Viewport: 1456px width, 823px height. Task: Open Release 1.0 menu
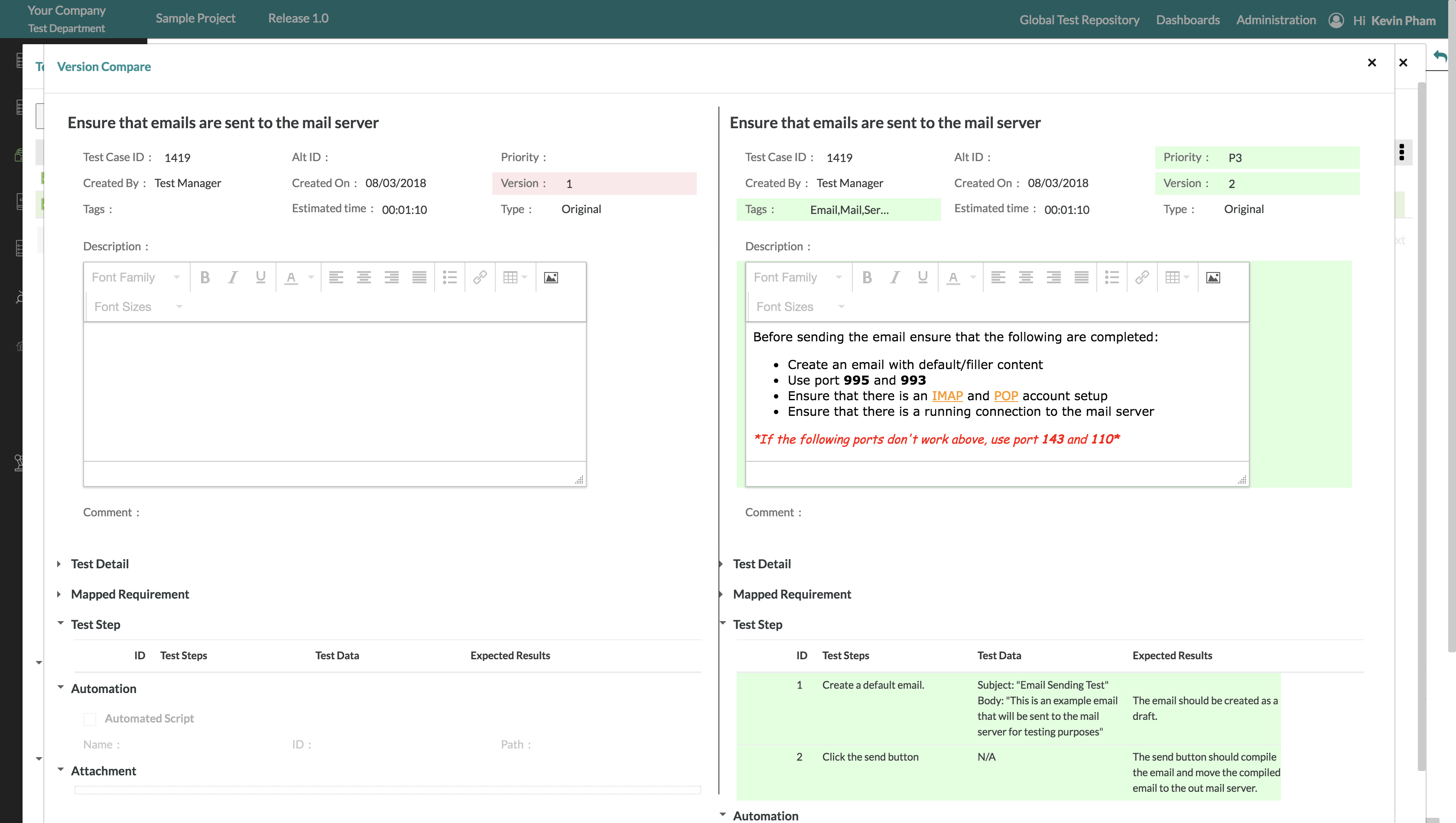(x=298, y=19)
